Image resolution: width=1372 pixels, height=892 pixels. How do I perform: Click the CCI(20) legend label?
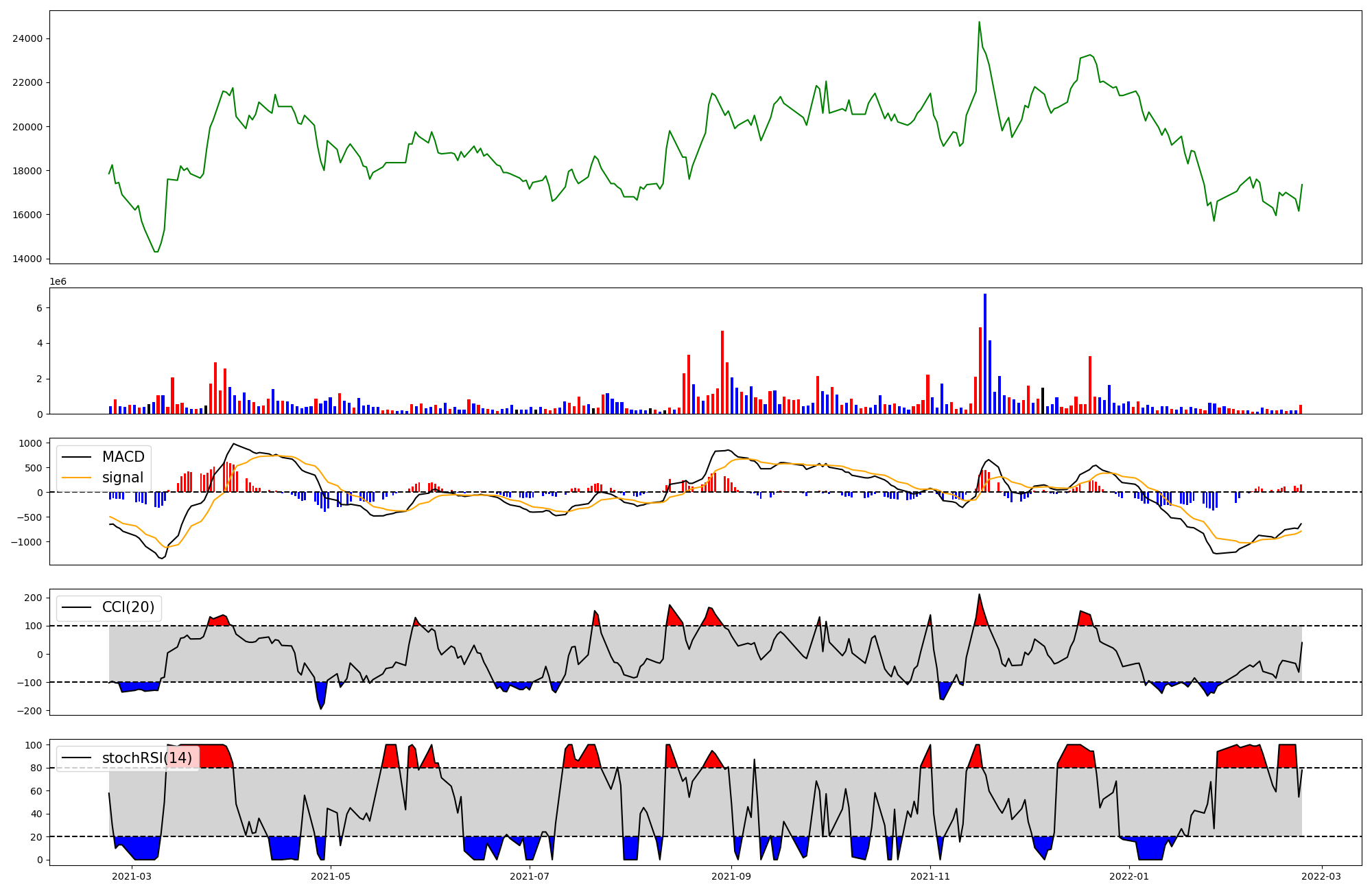click(128, 607)
